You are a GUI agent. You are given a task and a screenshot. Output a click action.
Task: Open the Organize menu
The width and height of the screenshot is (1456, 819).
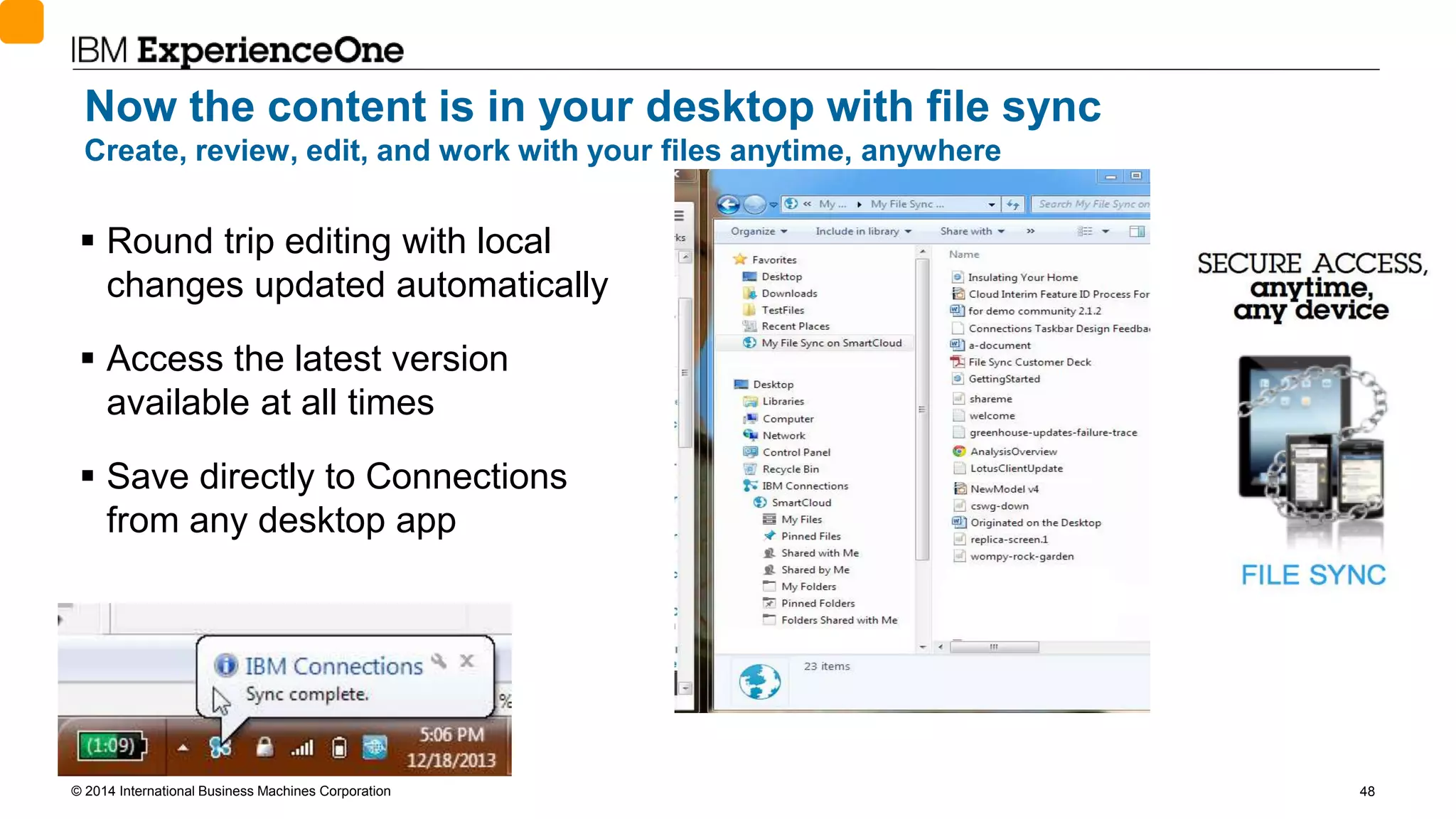coord(759,231)
